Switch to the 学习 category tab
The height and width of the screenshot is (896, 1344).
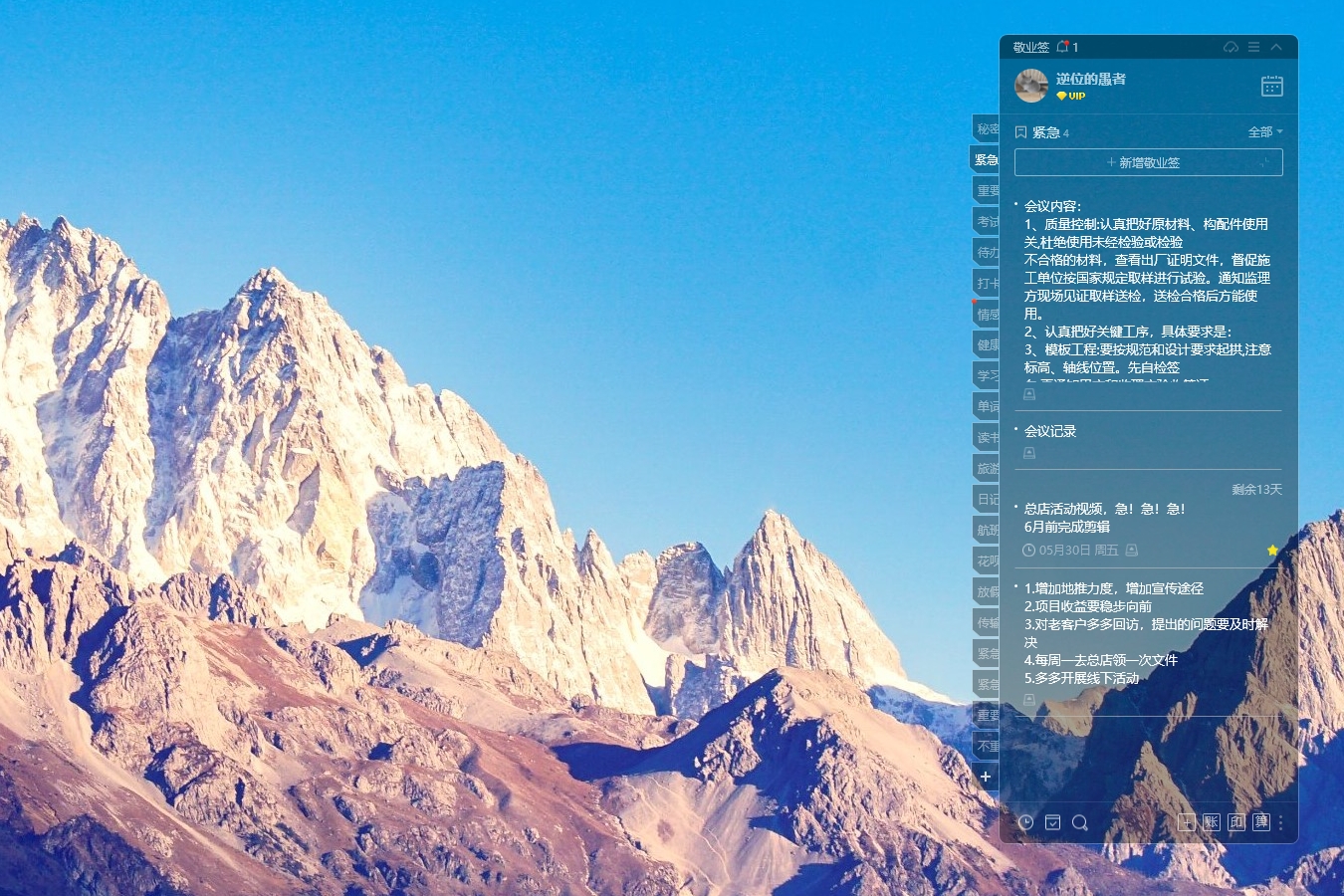986,375
